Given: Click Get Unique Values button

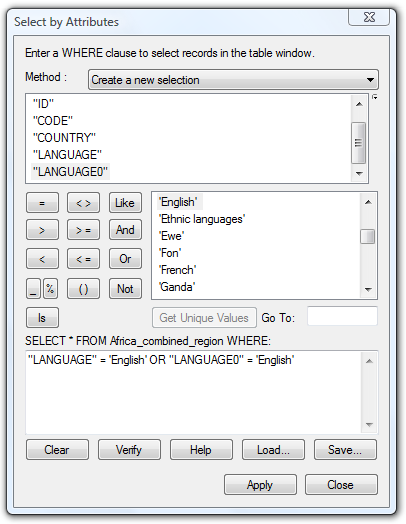Looking at the screenshot, I should tap(204, 317).
